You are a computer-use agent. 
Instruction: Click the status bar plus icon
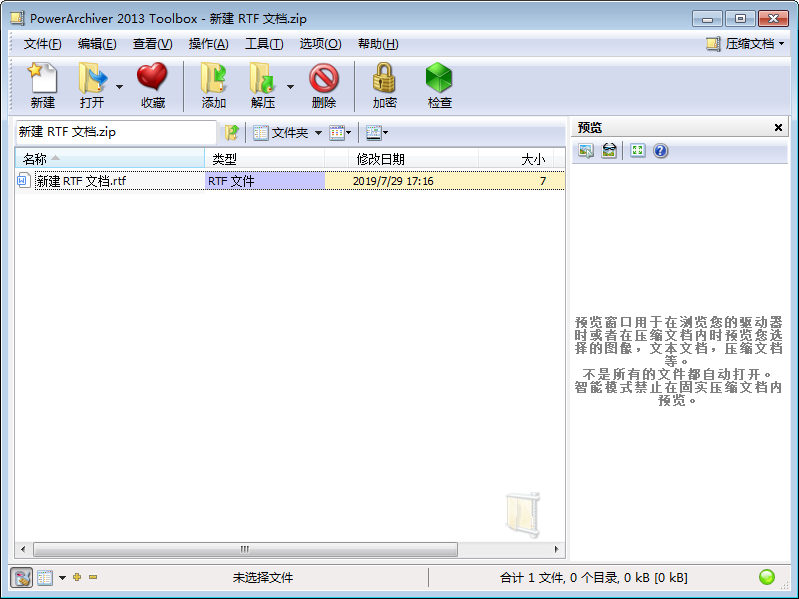[x=77, y=577]
